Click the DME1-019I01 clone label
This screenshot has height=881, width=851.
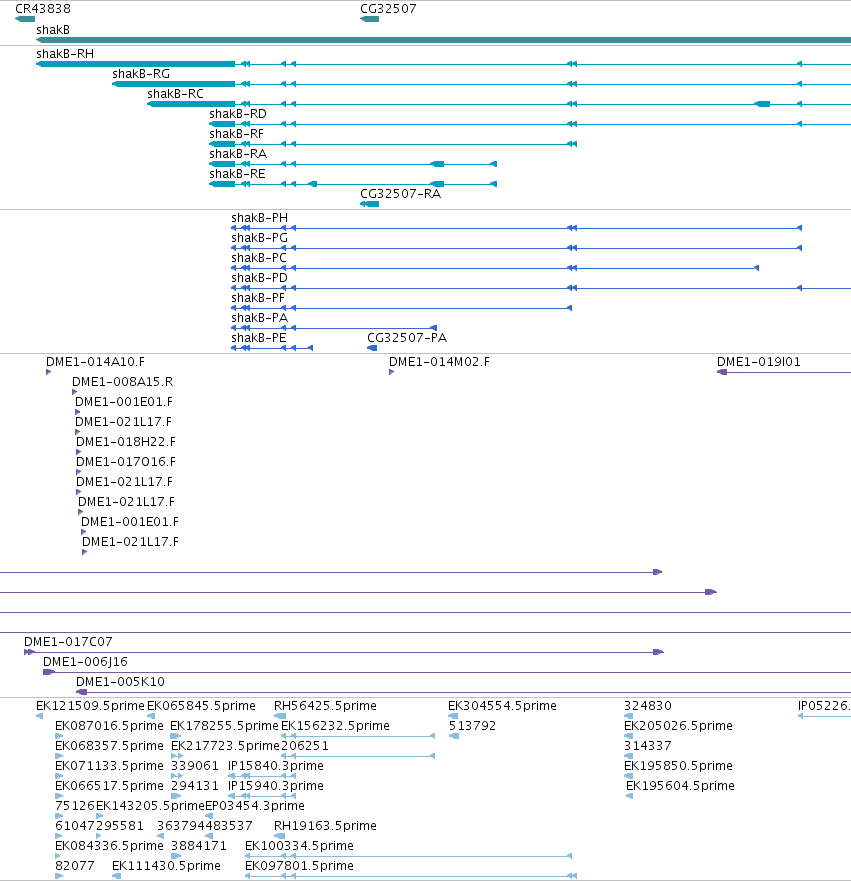[759, 362]
